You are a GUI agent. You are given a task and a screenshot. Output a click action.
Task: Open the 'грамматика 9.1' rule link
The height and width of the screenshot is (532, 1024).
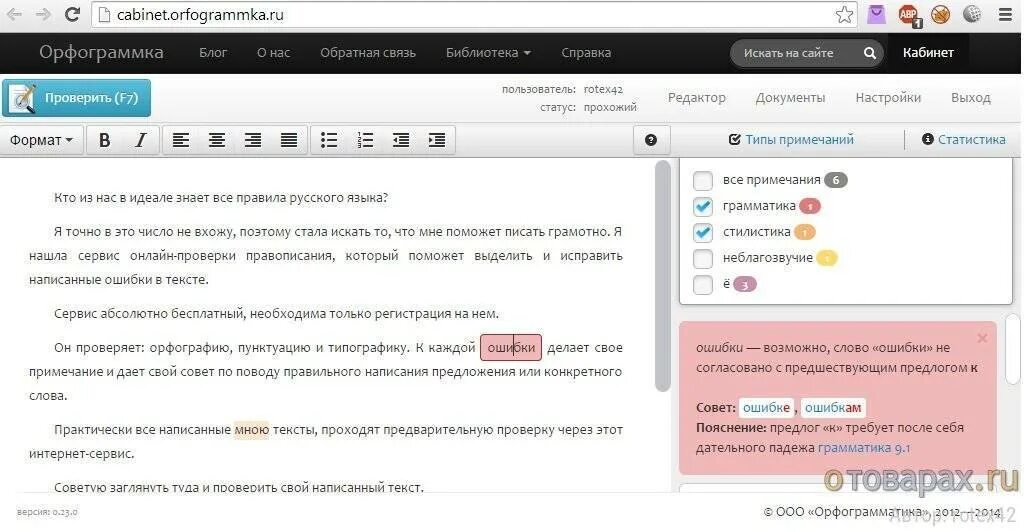click(x=864, y=448)
